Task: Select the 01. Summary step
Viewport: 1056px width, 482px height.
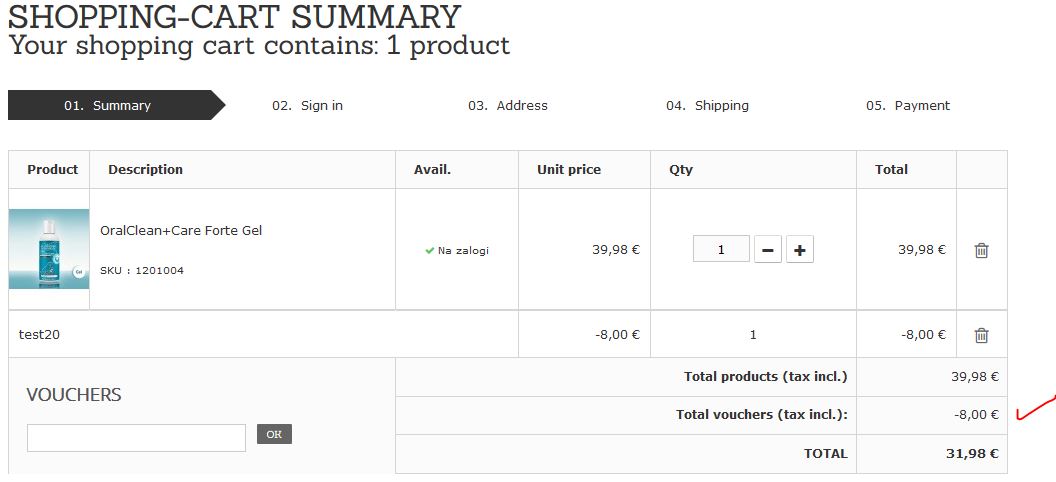Action: click(108, 106)
